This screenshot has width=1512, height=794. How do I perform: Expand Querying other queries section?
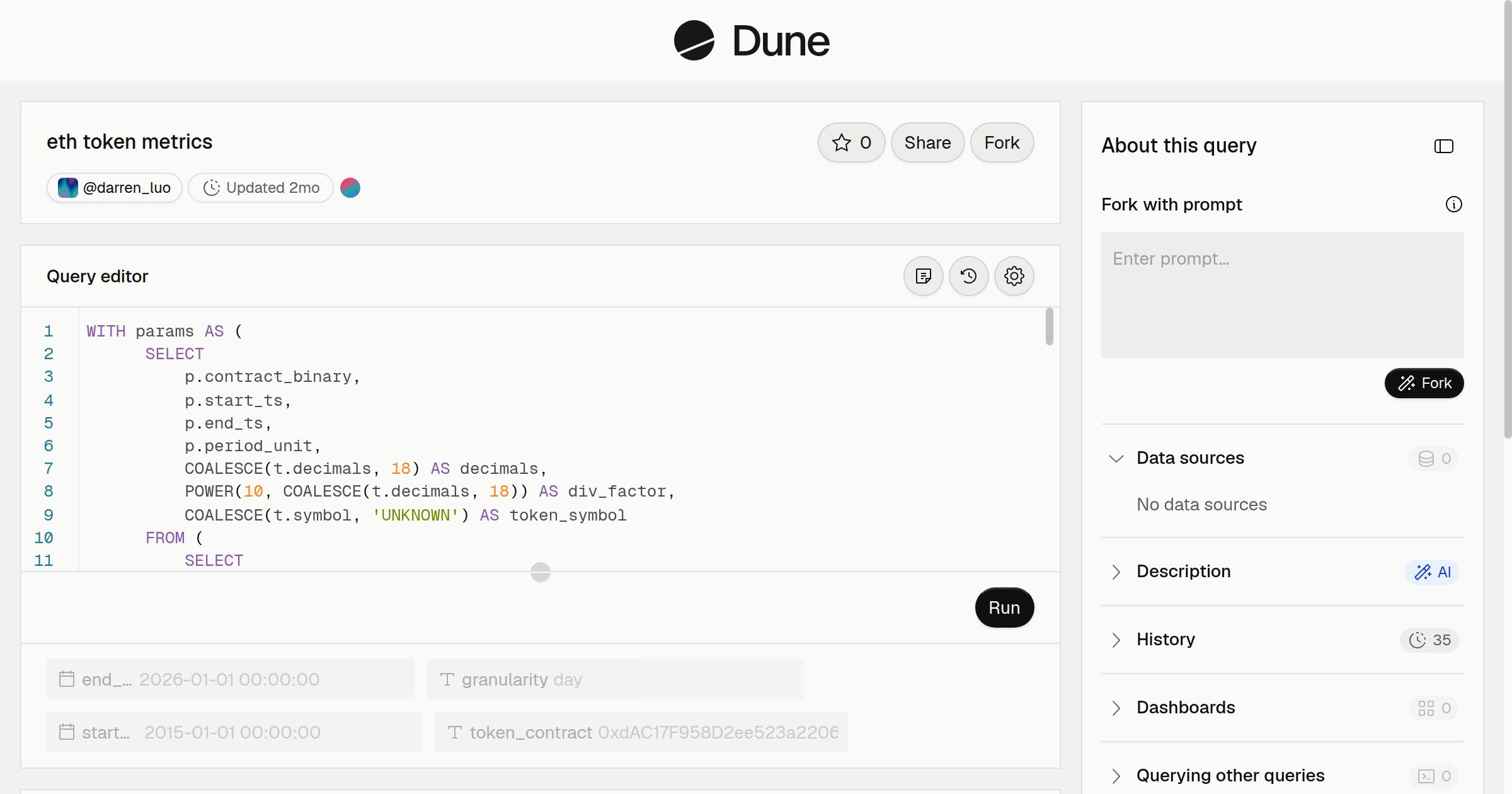click(x=1116, y=776)
